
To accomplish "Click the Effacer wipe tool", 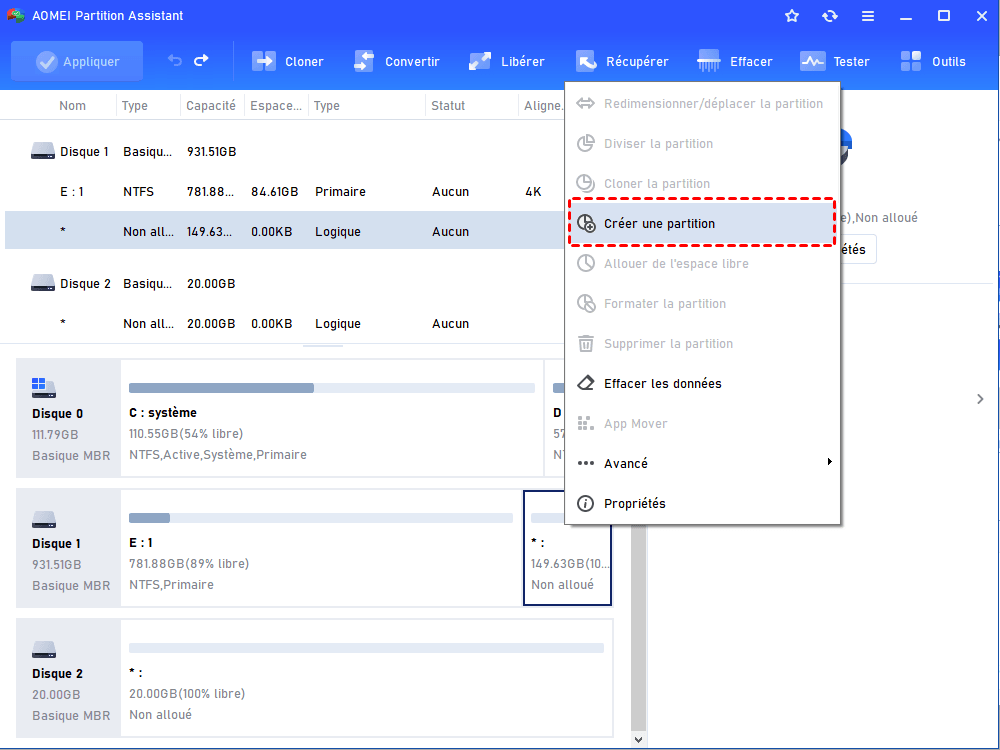I will tap(709, 61).
